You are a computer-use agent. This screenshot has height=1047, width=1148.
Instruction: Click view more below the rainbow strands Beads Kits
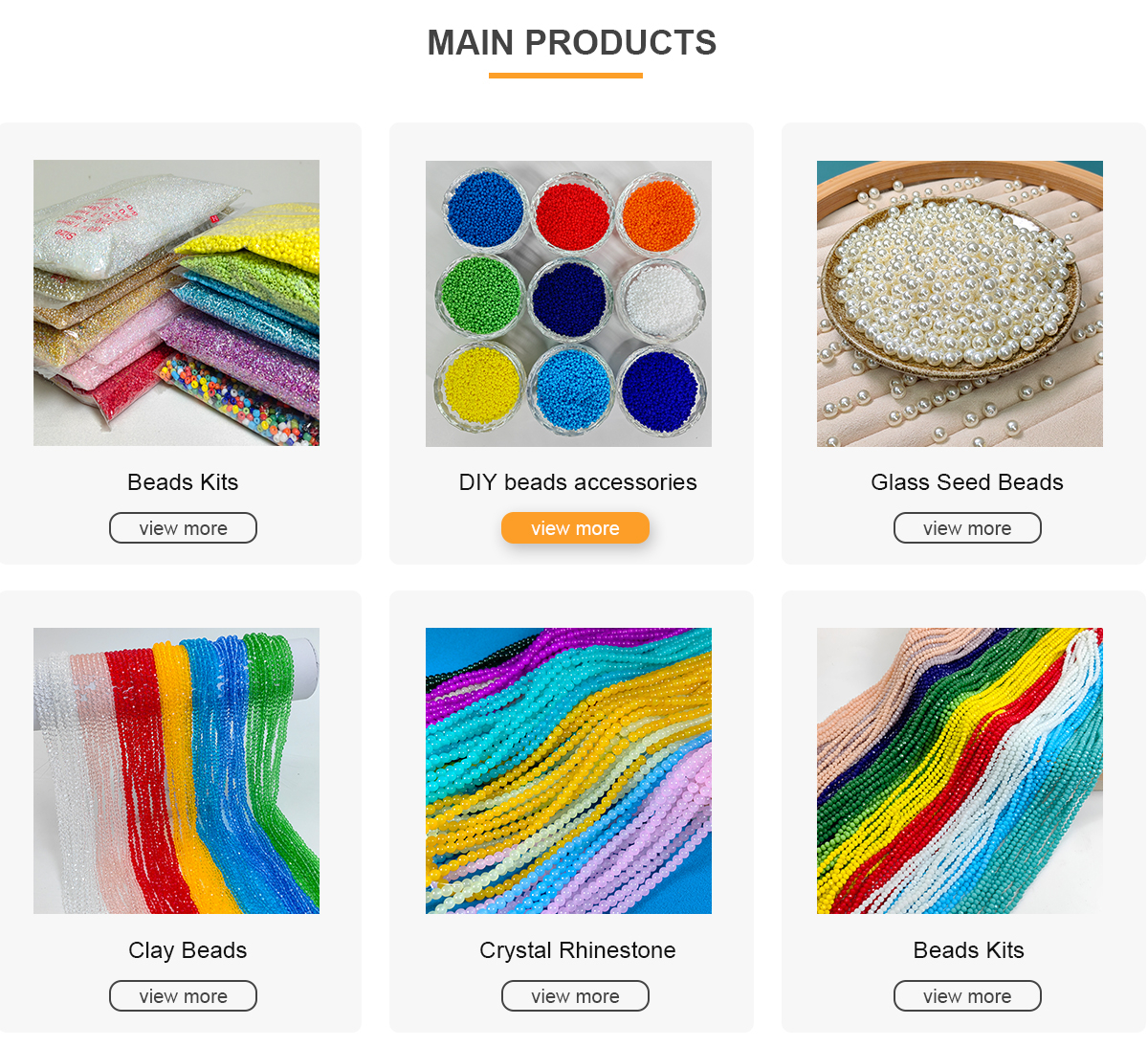tap(967, 996)
